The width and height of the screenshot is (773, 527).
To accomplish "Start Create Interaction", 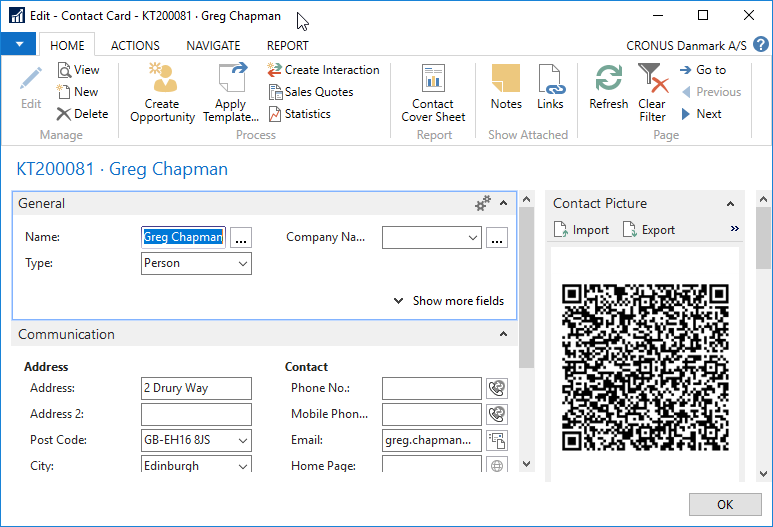I will tap(323, 70).
